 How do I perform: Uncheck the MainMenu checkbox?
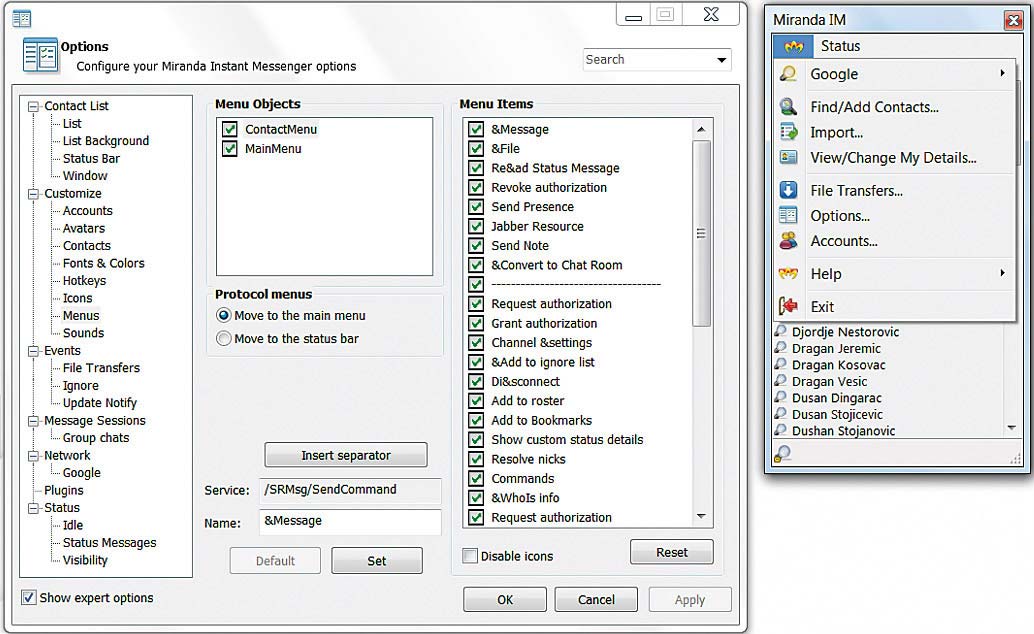click(x=229, y=148)
